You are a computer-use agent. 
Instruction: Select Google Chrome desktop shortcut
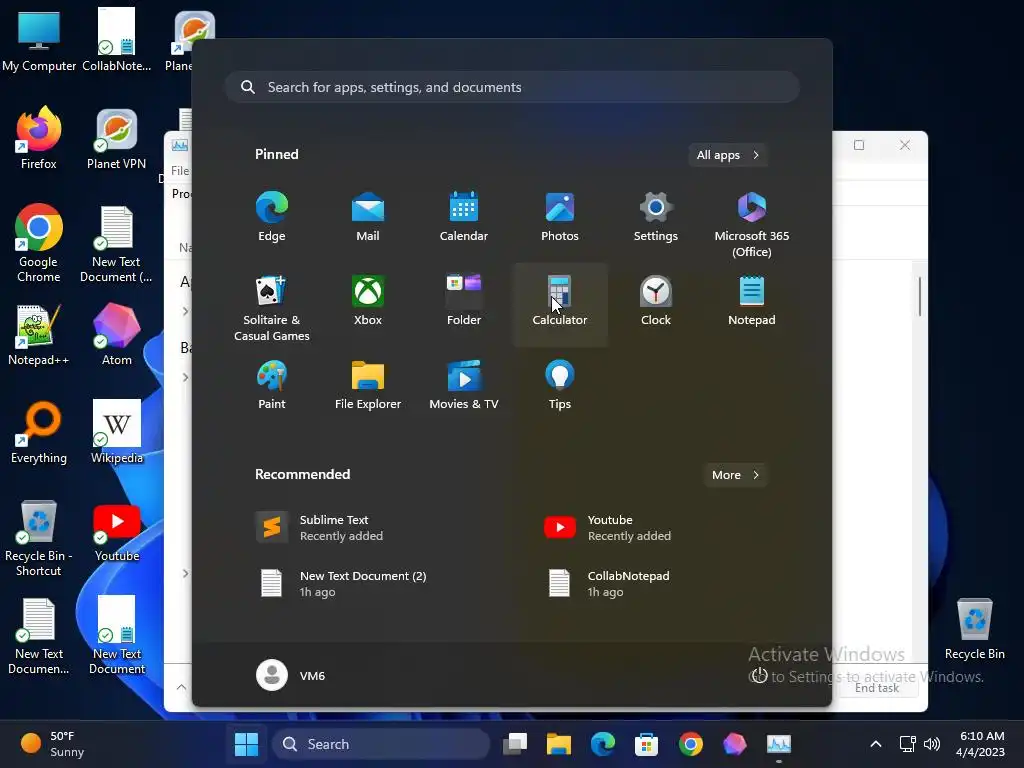(39, 243)
